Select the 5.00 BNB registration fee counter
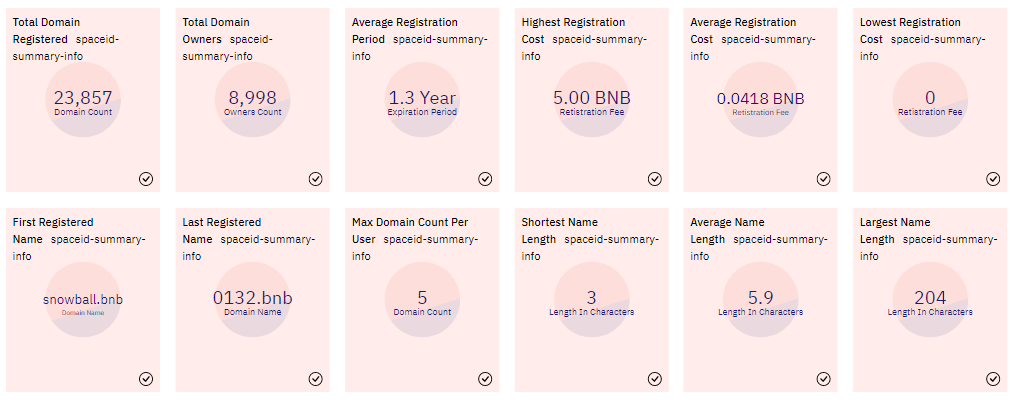 coord(591,98)
